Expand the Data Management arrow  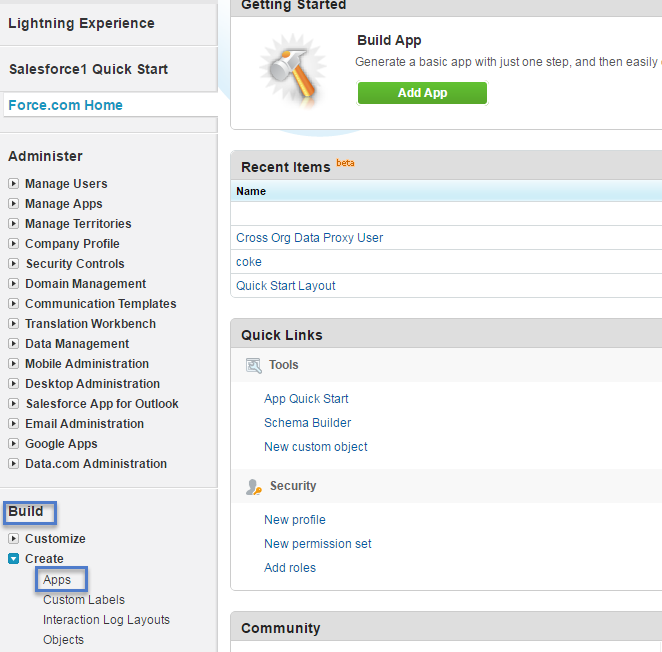click(14, 344)
